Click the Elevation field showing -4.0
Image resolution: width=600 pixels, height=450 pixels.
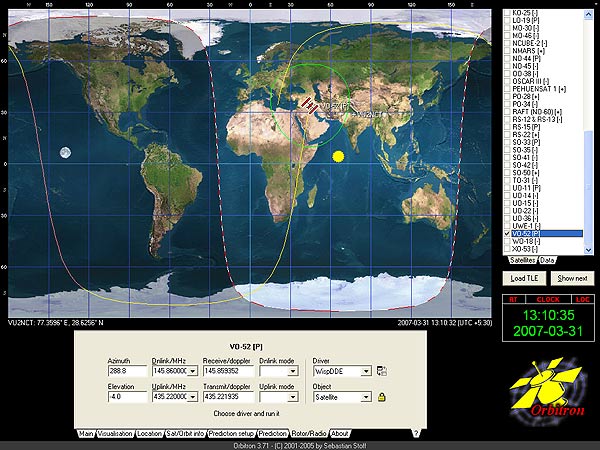tap(127, 397)
